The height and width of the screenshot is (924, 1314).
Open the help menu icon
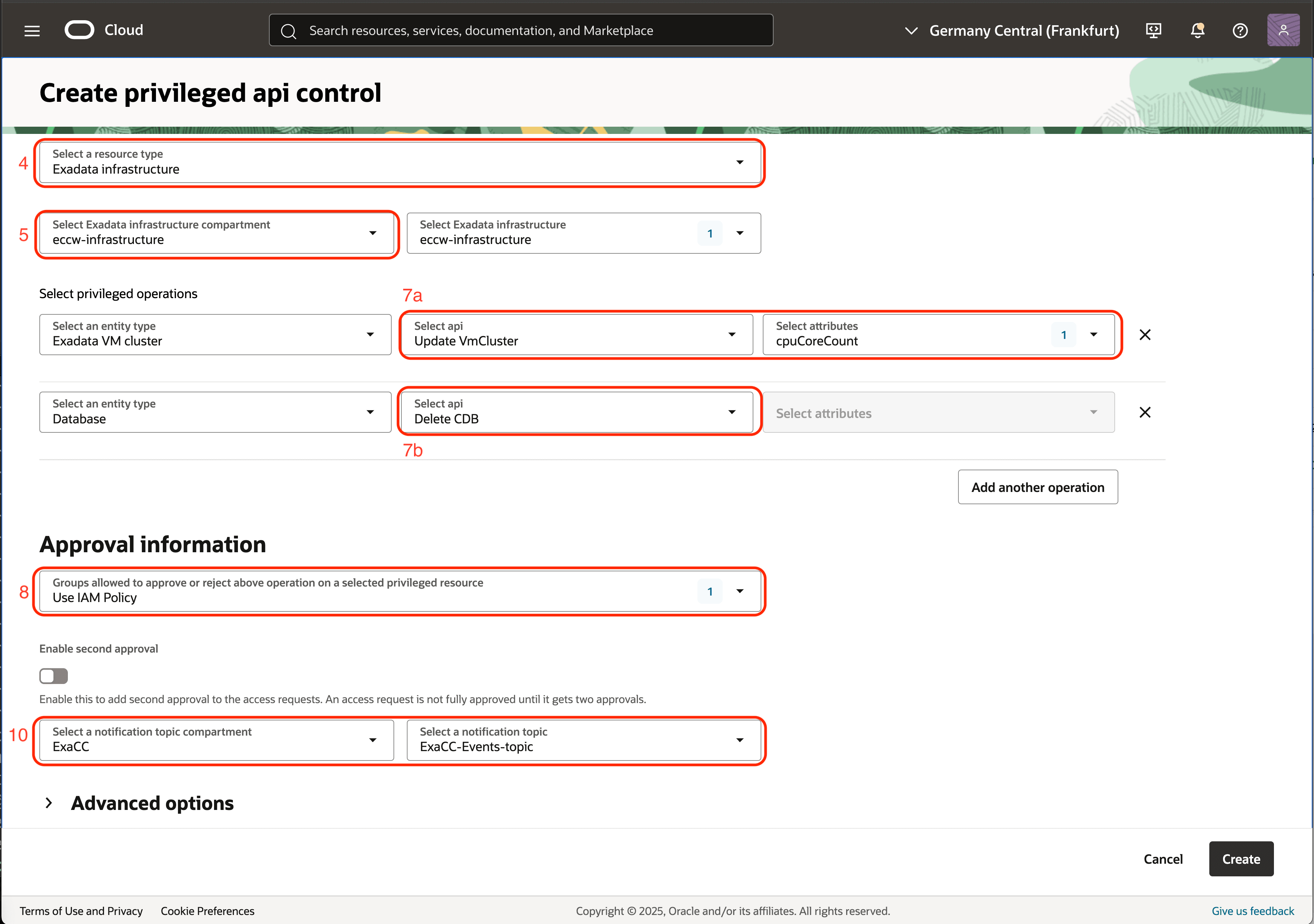click(1240, 30)
